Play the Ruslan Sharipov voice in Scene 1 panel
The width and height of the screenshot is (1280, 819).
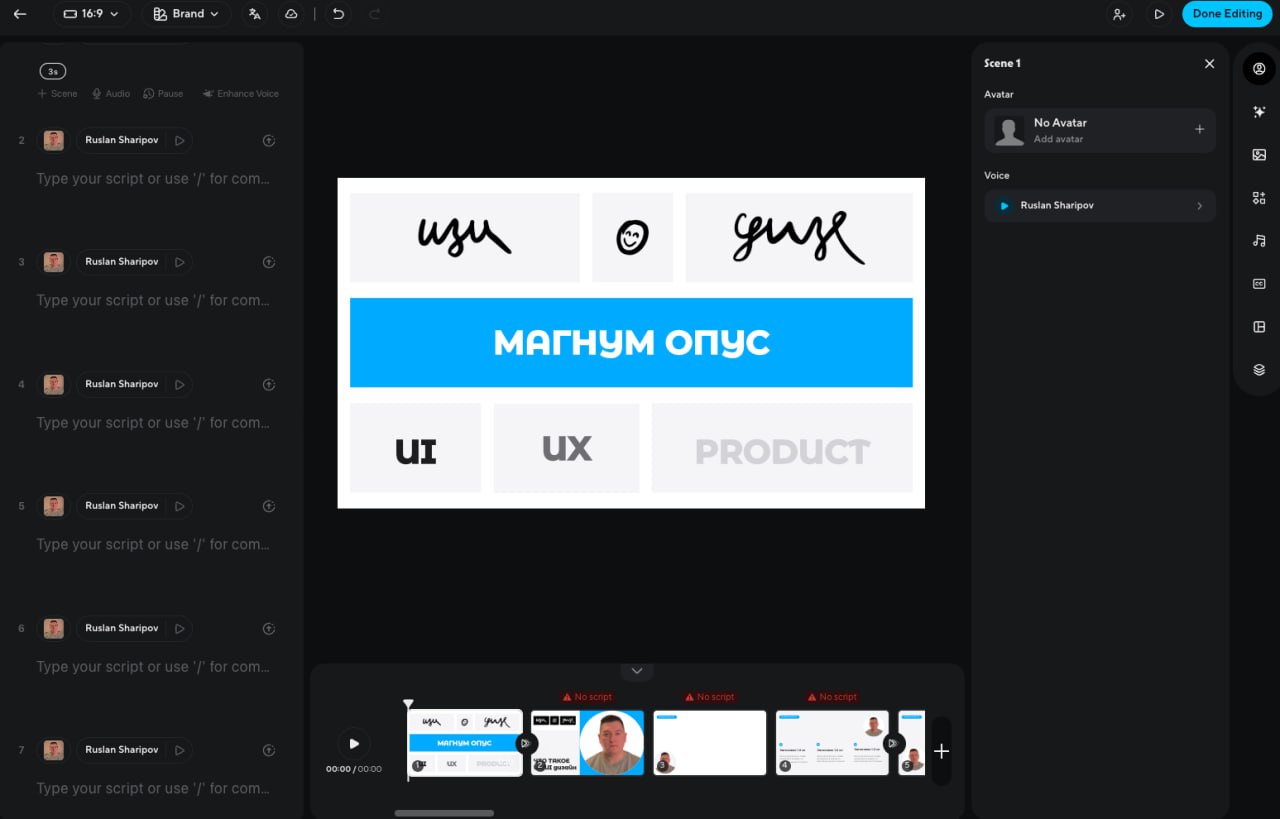click(x=1004, y=206)
